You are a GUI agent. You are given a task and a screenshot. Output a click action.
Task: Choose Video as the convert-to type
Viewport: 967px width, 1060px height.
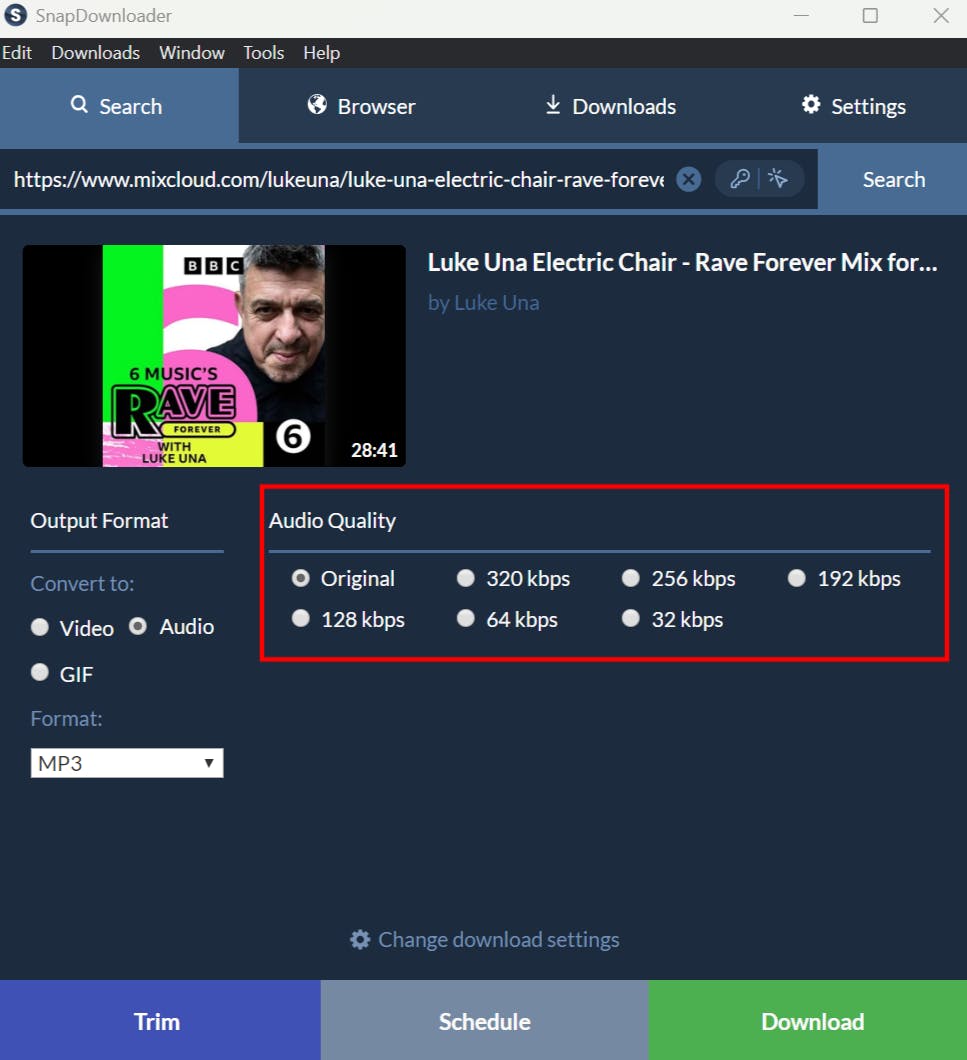point(40,627)
